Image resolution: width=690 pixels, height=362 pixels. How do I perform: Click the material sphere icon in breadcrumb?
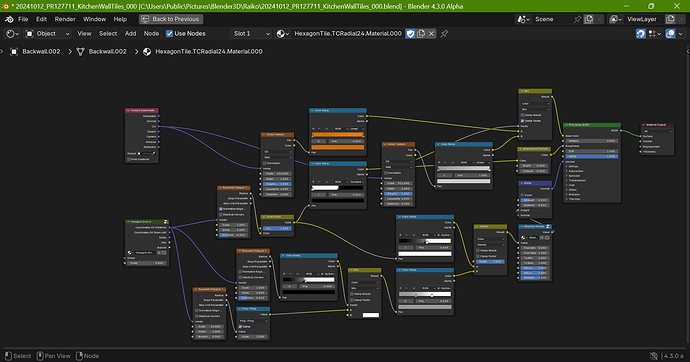tap(147, 51)
